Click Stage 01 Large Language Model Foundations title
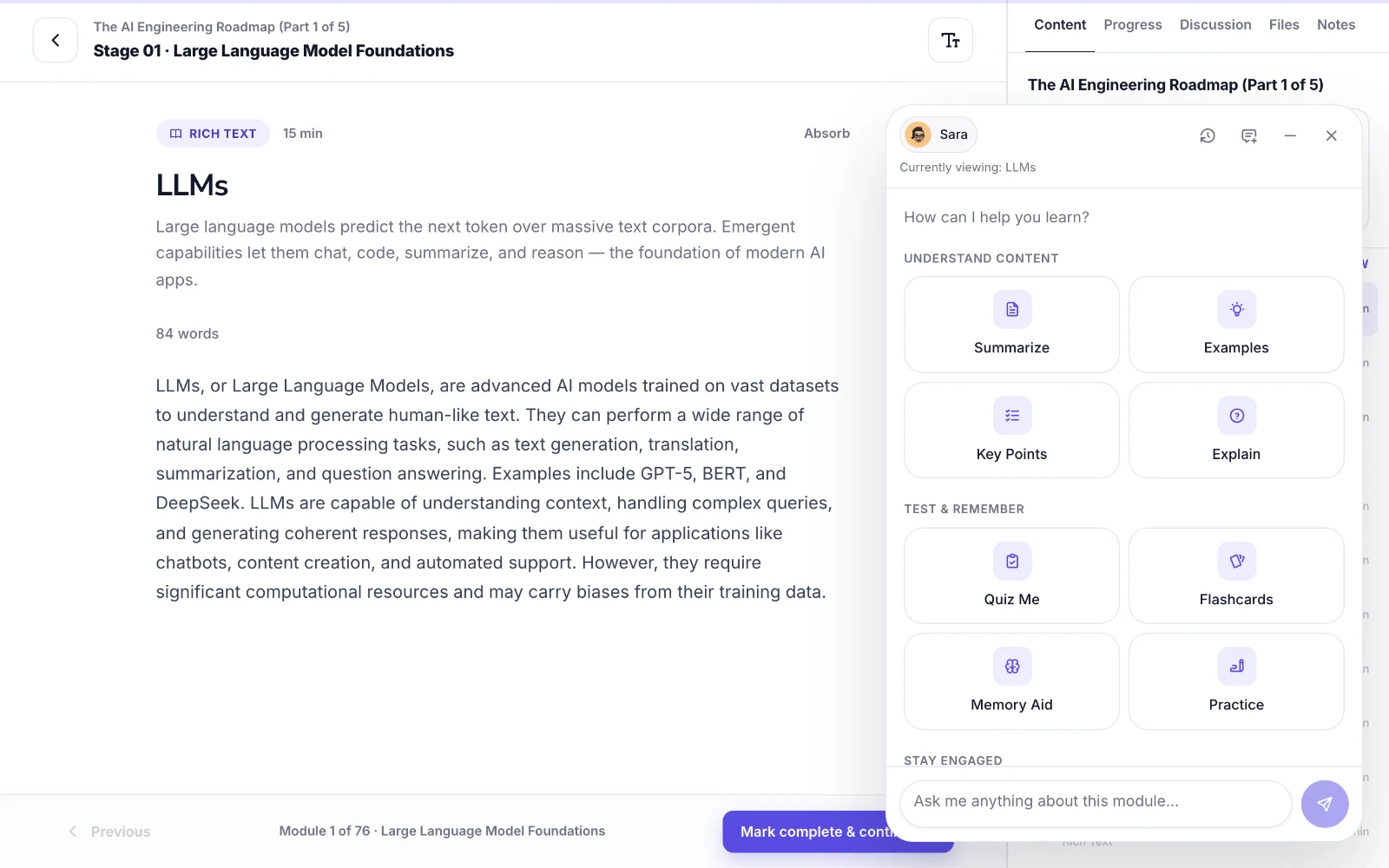 [x=273, y=51]
